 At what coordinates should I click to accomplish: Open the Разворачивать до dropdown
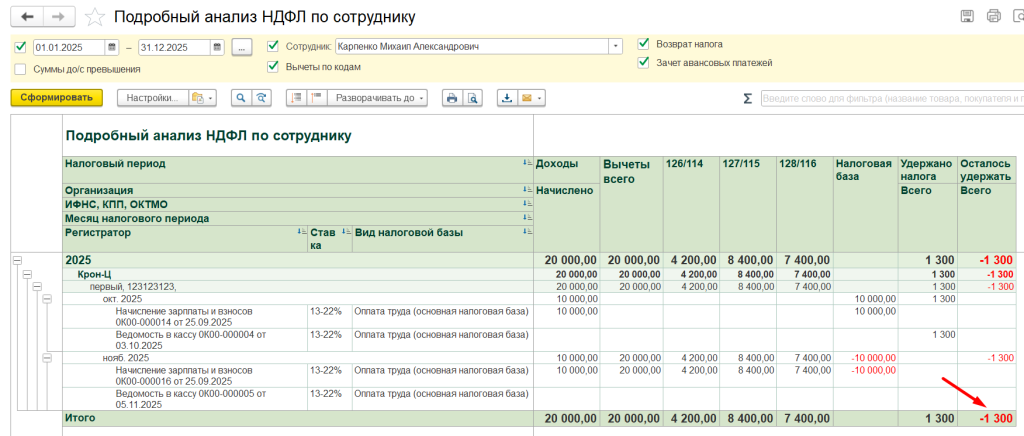[378, 98]
